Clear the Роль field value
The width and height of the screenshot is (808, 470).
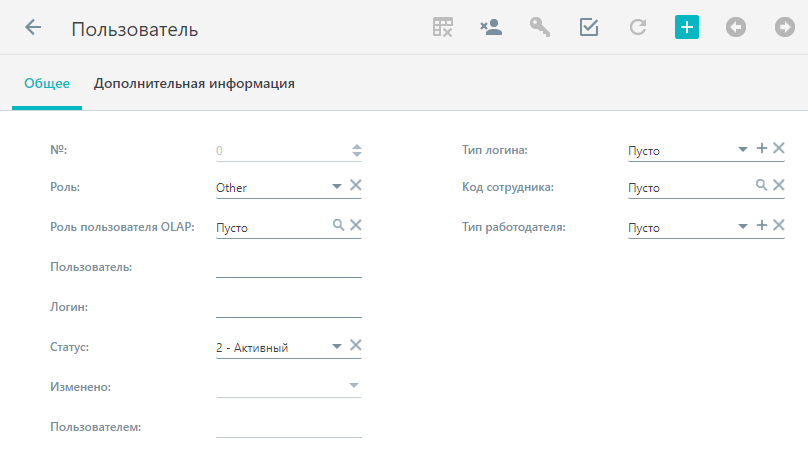point(356,186)
